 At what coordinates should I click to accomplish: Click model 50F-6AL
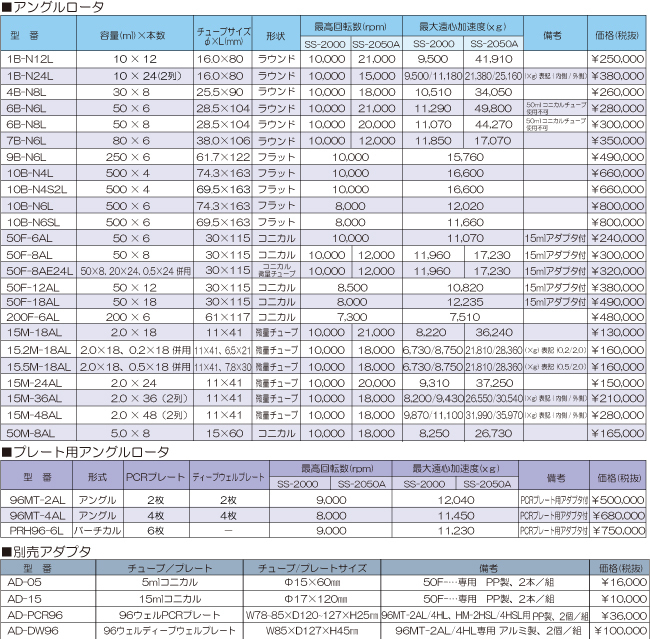29,238
